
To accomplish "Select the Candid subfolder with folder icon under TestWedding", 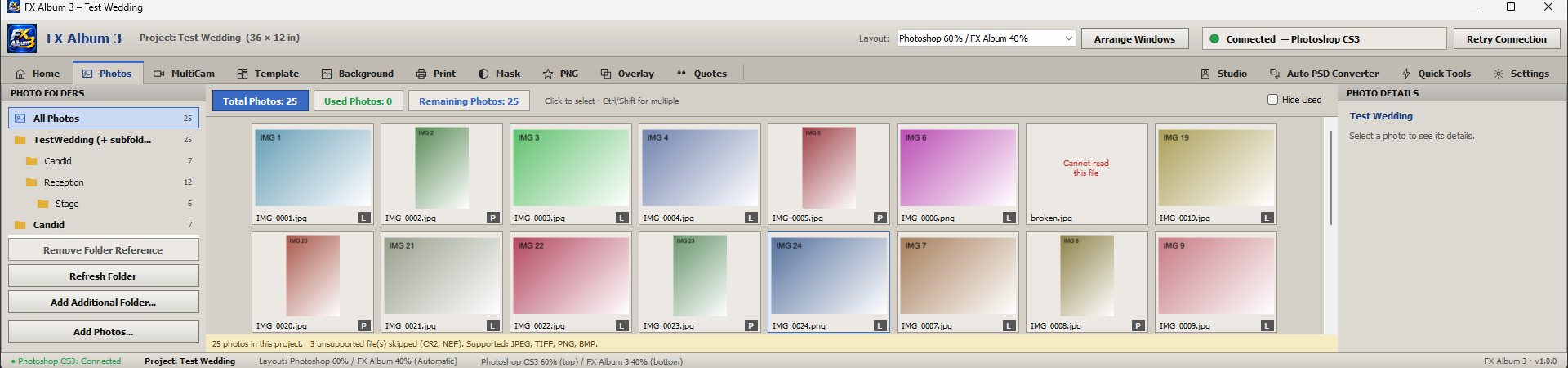I will coord(104,161).
